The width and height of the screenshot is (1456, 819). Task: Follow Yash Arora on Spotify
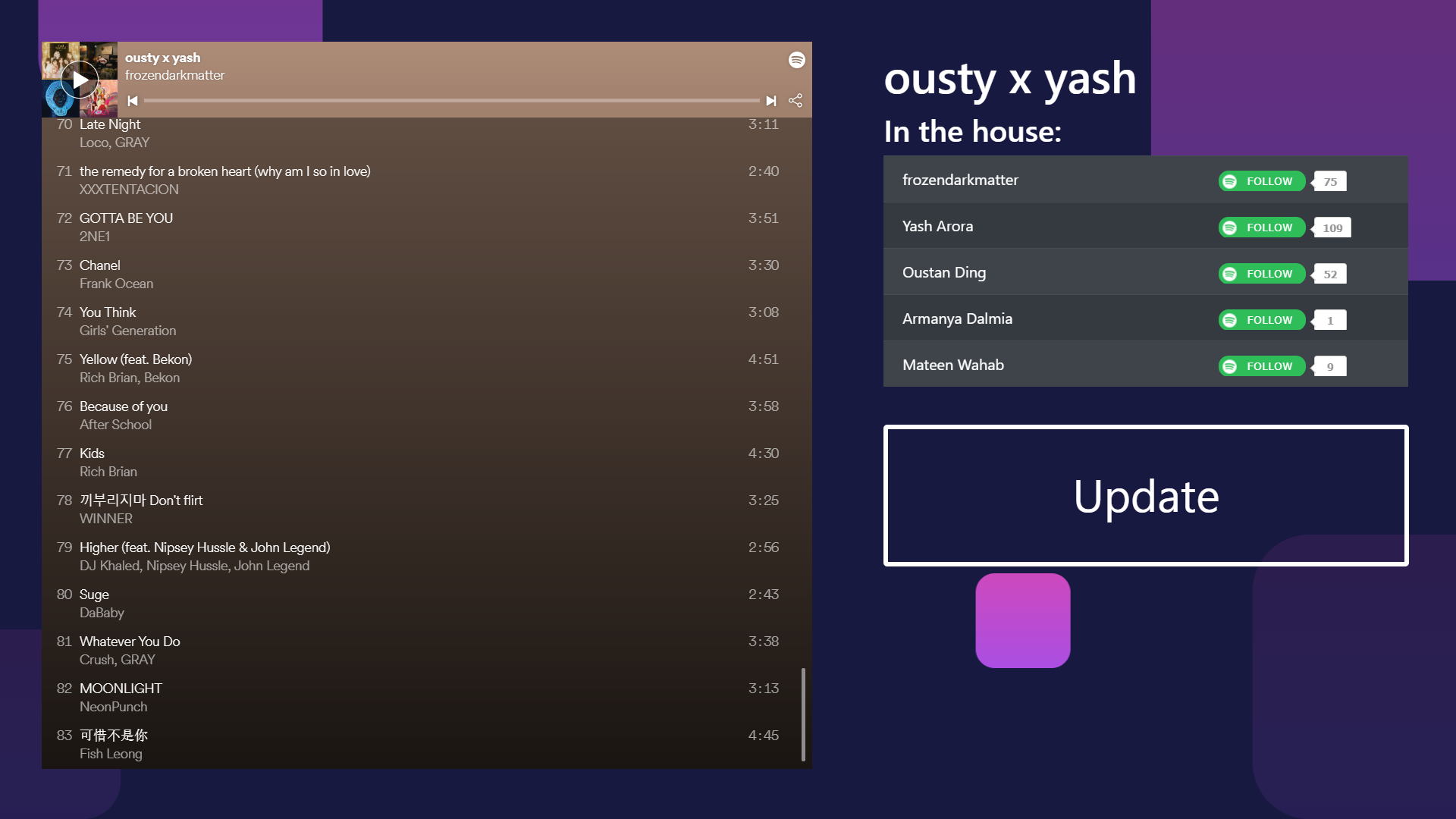pos(1261,227)
